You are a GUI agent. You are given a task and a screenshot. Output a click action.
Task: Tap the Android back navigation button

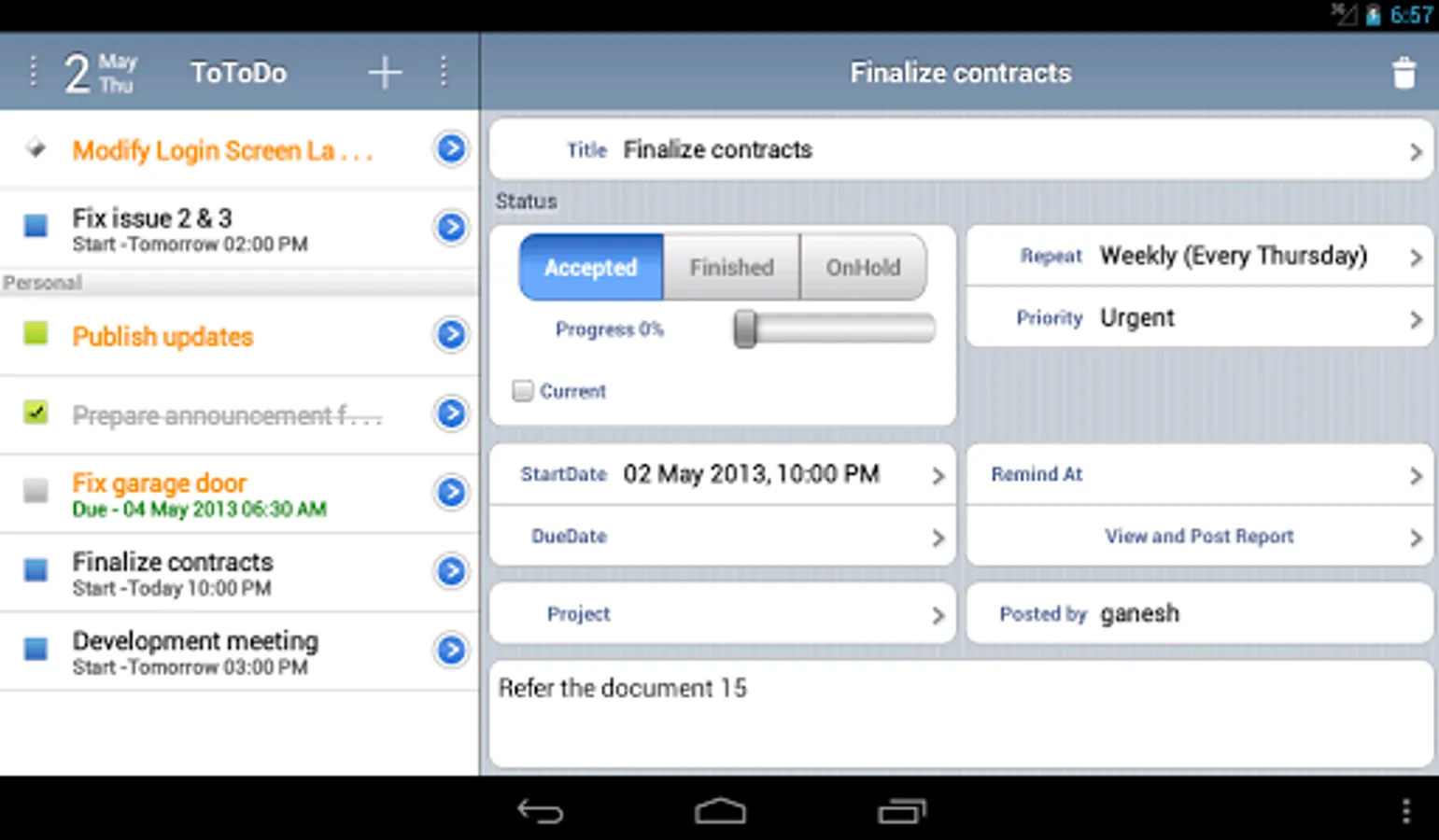click(540, 811)
